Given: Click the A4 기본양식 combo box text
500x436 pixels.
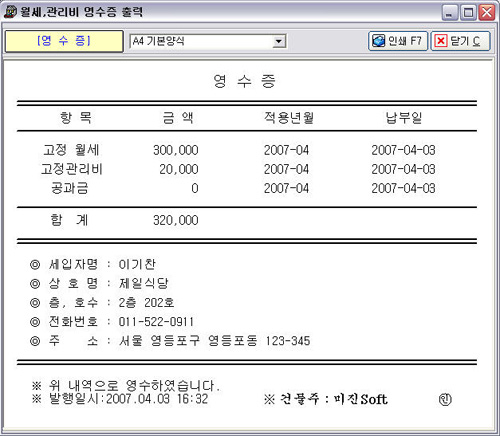Looking at the screenshot, I should (158, 41).
